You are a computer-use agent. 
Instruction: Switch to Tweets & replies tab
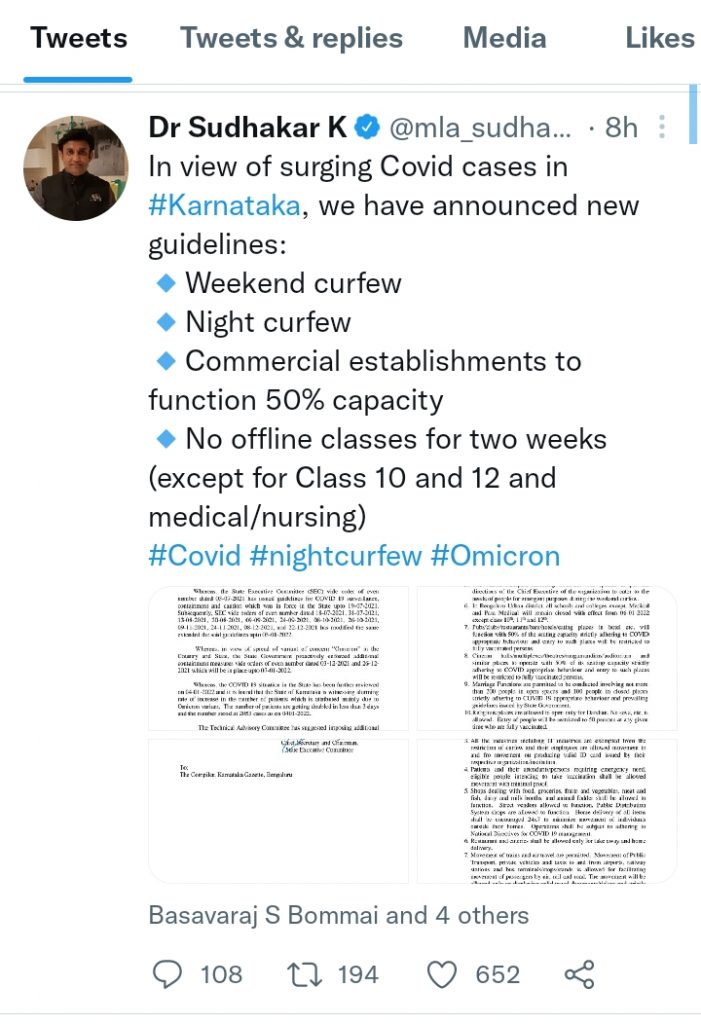tap(291, 39)
